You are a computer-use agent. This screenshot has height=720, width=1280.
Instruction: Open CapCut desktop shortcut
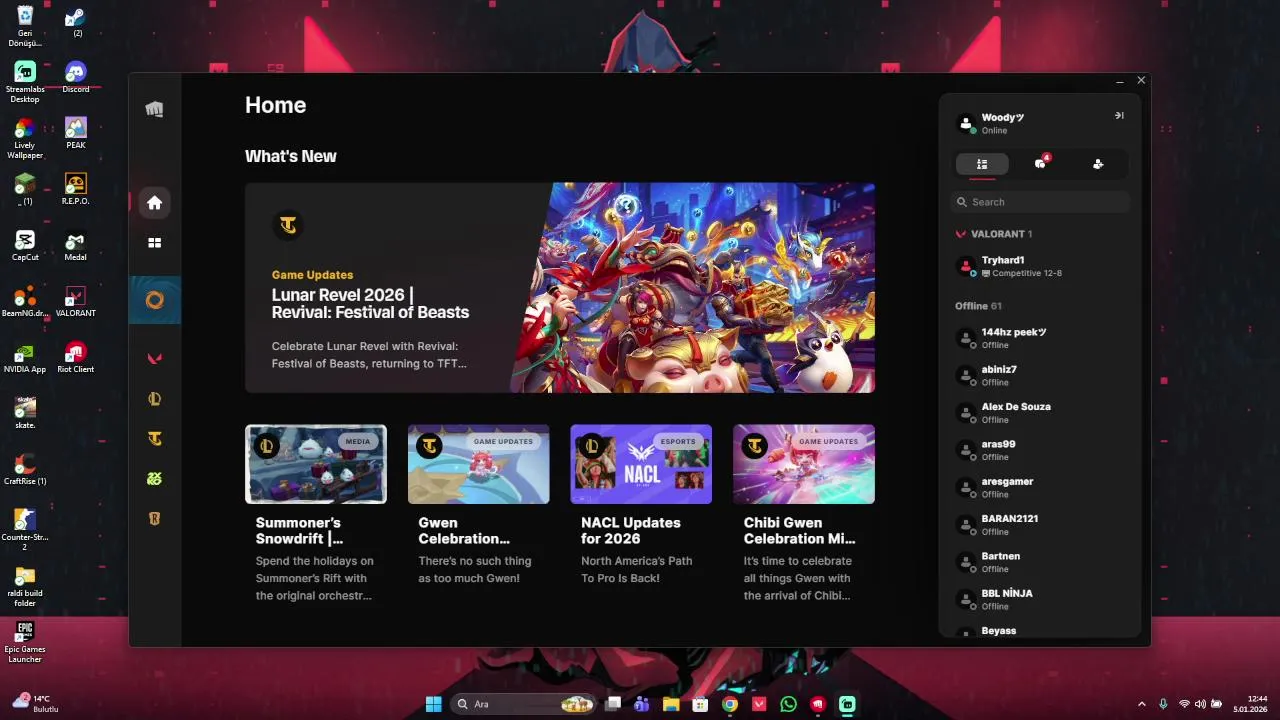[25, 245]
